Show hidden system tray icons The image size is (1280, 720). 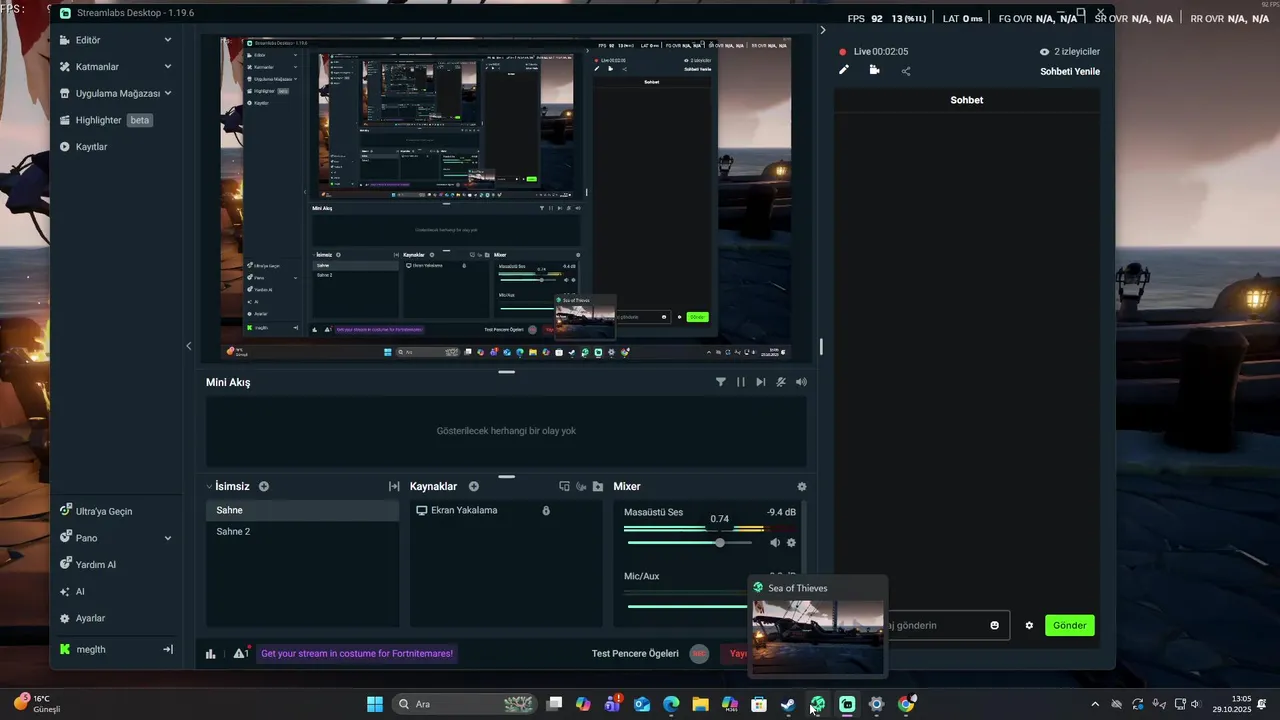(x=1095, y=704)
